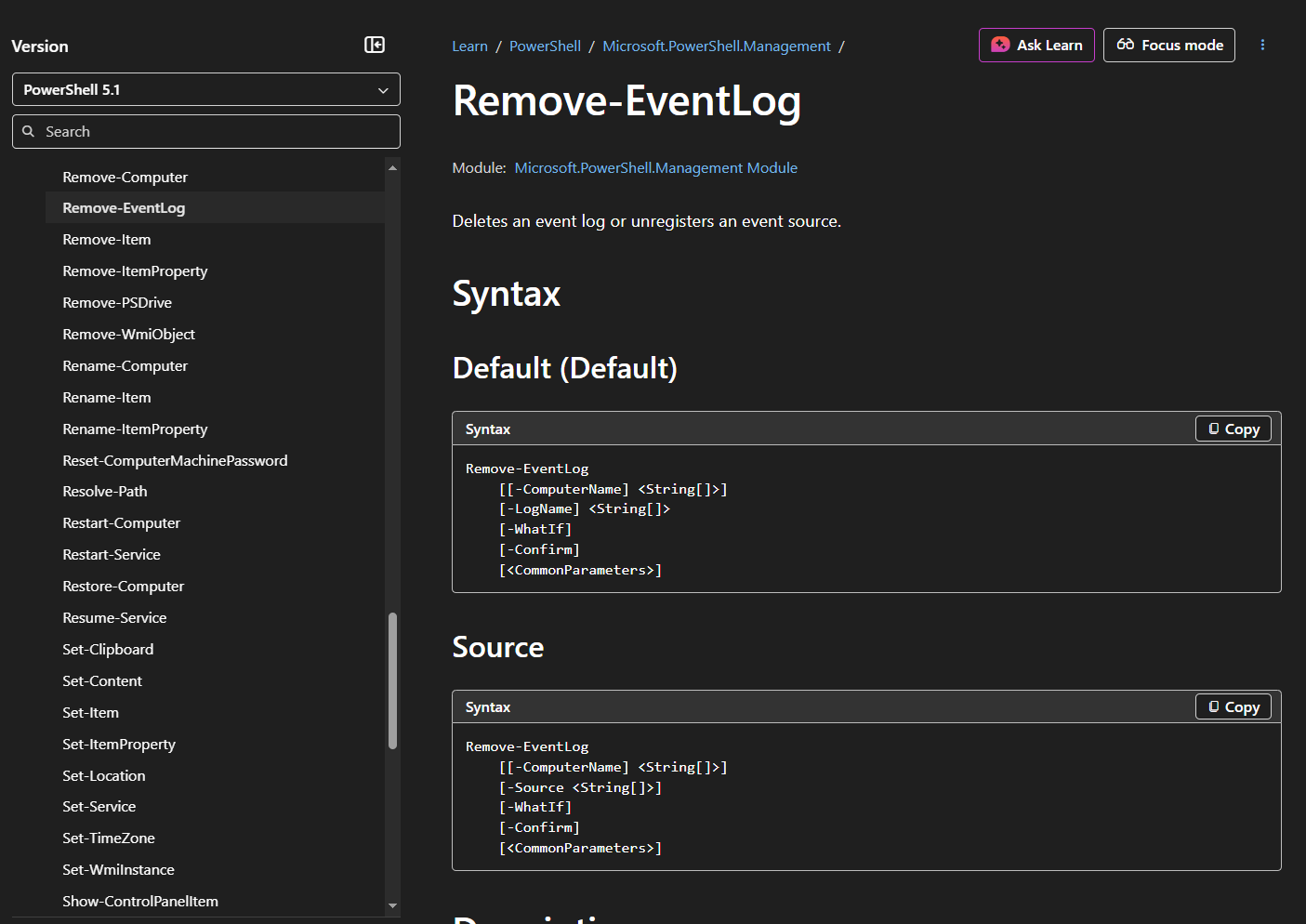The image size is (1306, 924).
Task: Open Restart-Computer article
Action: pos(121,522)
